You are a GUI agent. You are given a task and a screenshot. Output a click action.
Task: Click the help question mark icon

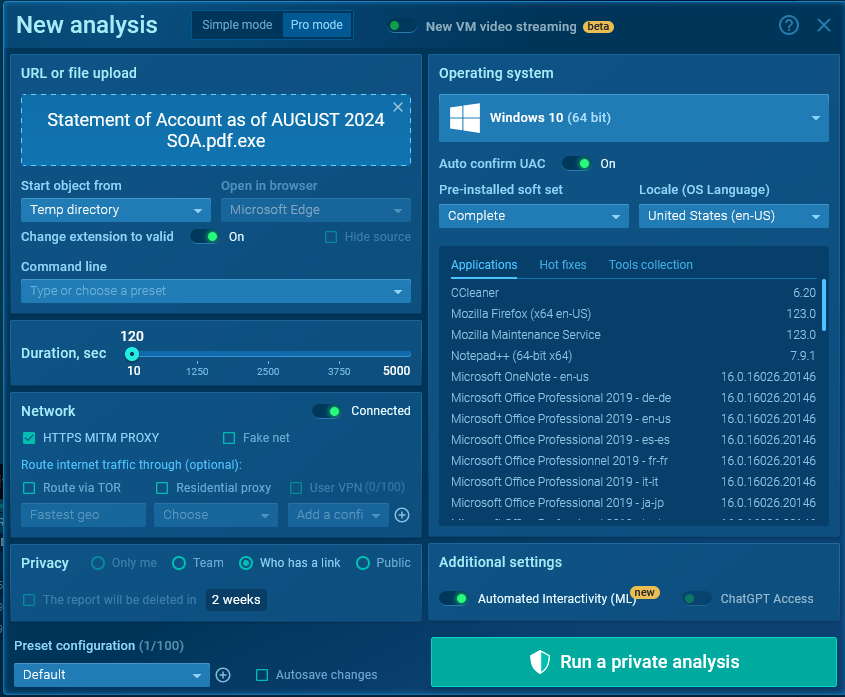[789, 25]
